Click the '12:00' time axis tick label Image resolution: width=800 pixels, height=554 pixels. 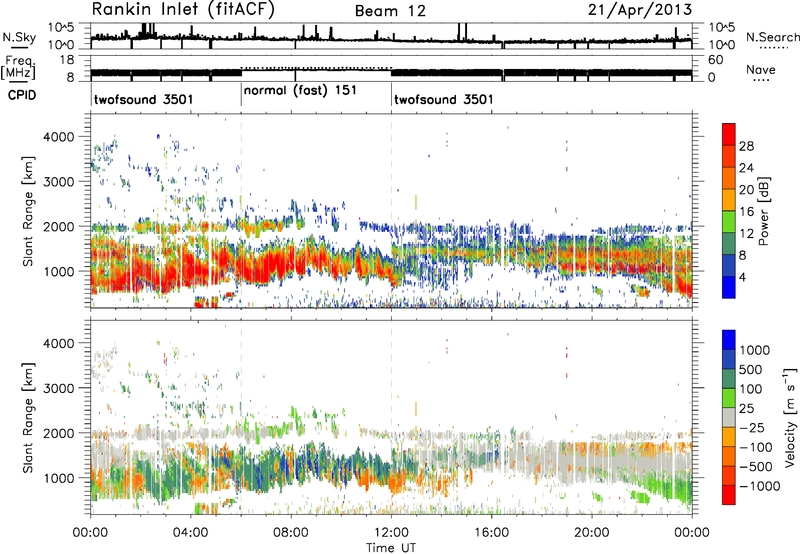[391, 533]
